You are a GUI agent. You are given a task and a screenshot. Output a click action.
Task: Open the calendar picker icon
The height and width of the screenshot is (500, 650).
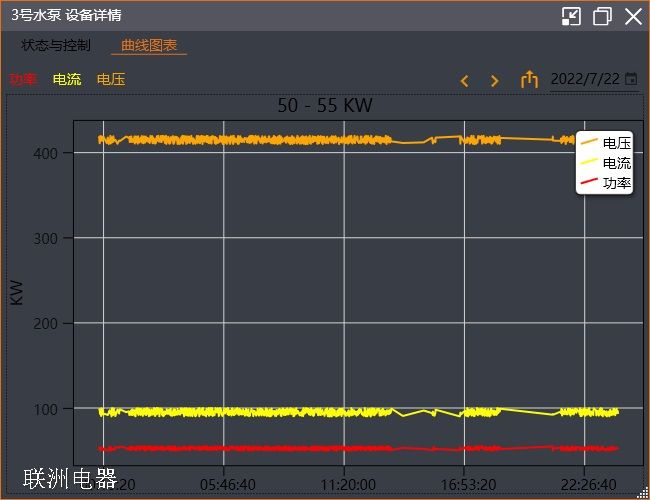(630, 79)
